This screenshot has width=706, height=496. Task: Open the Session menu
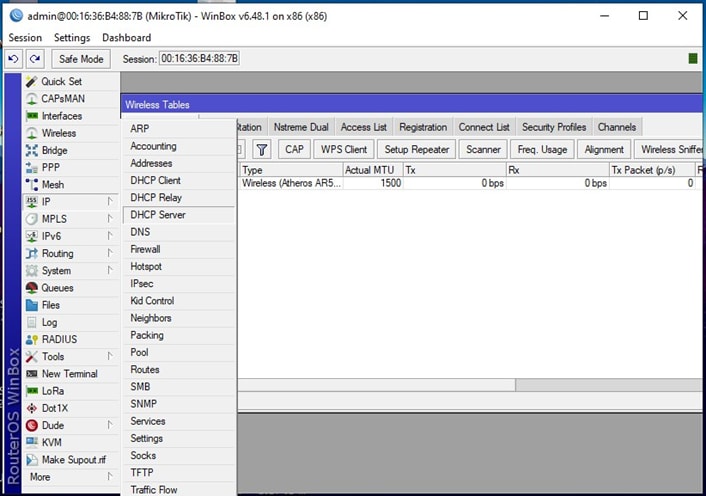click(x=25, y=38)
